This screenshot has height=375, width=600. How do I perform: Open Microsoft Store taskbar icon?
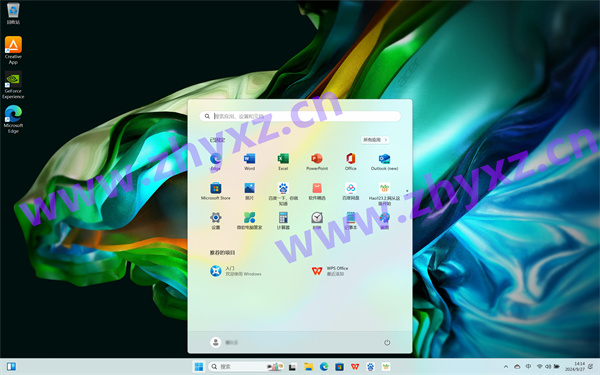tap(339, 367)
